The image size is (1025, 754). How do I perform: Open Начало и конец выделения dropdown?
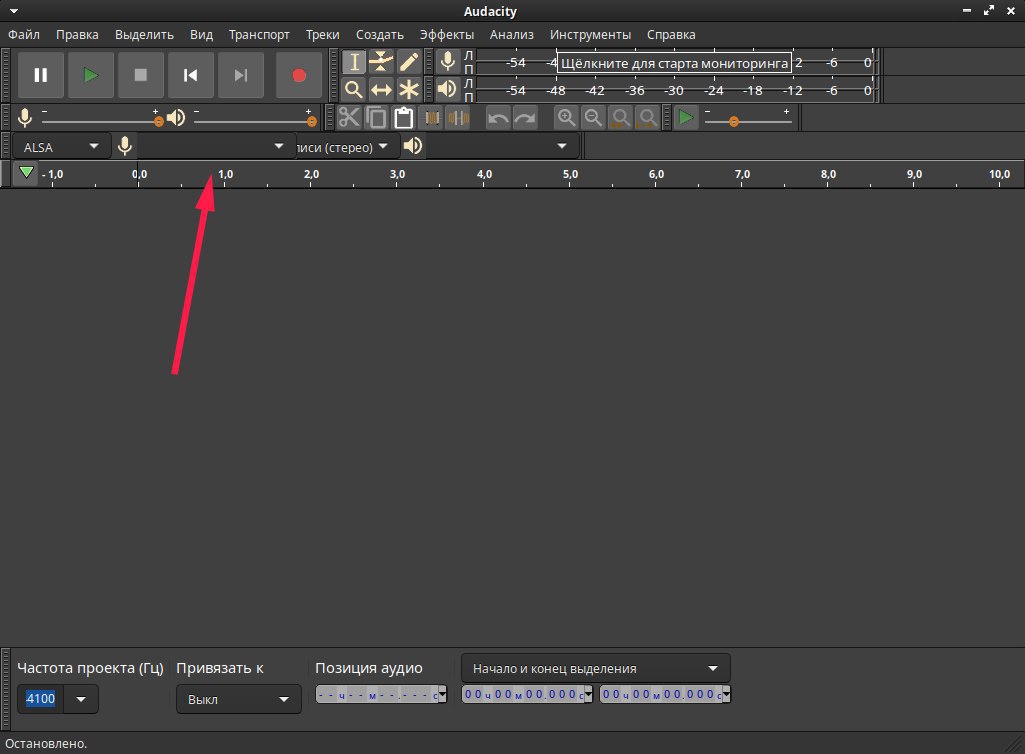[596, 668]
